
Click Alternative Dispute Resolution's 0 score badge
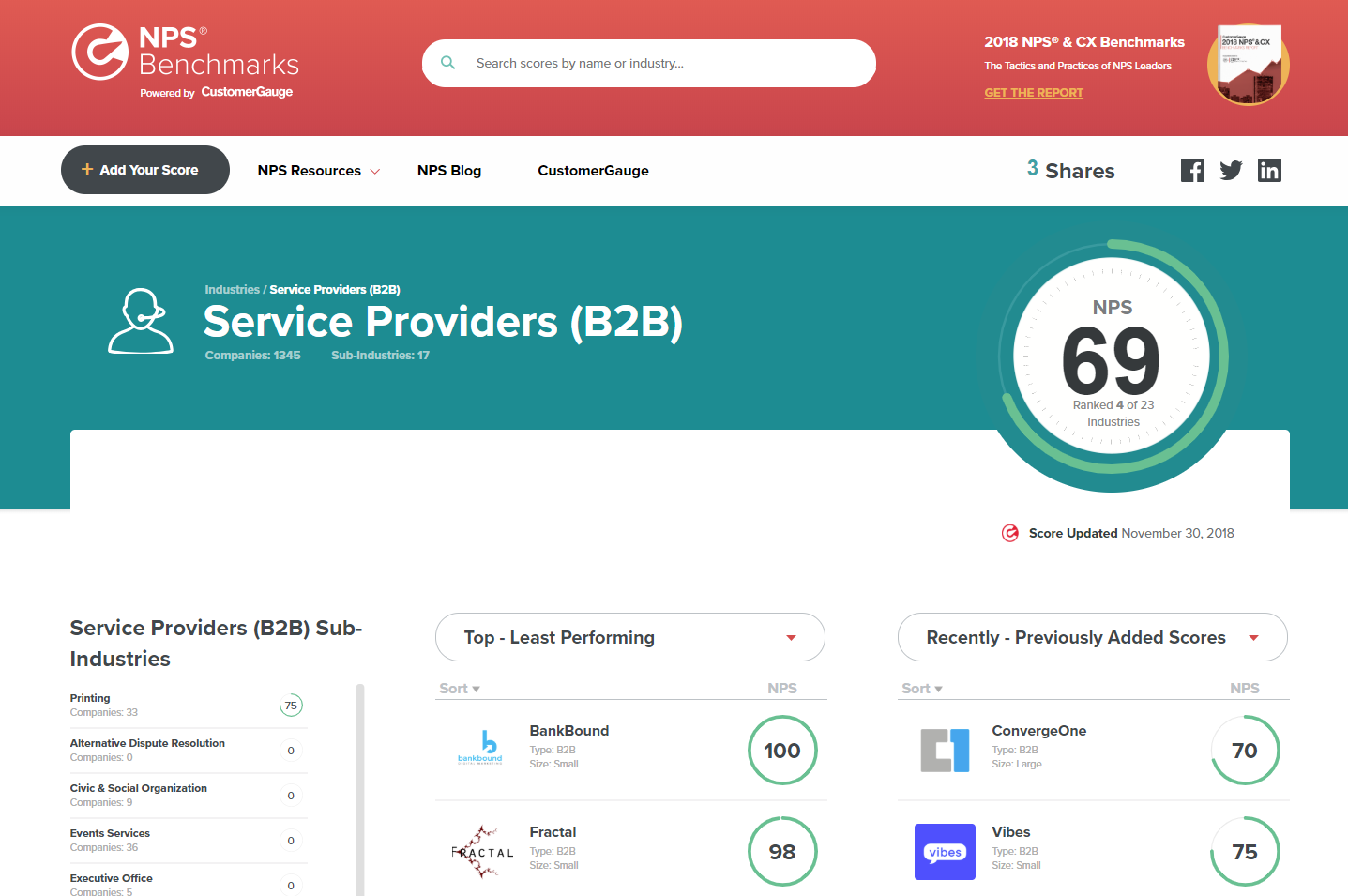(x=291, y=751)
